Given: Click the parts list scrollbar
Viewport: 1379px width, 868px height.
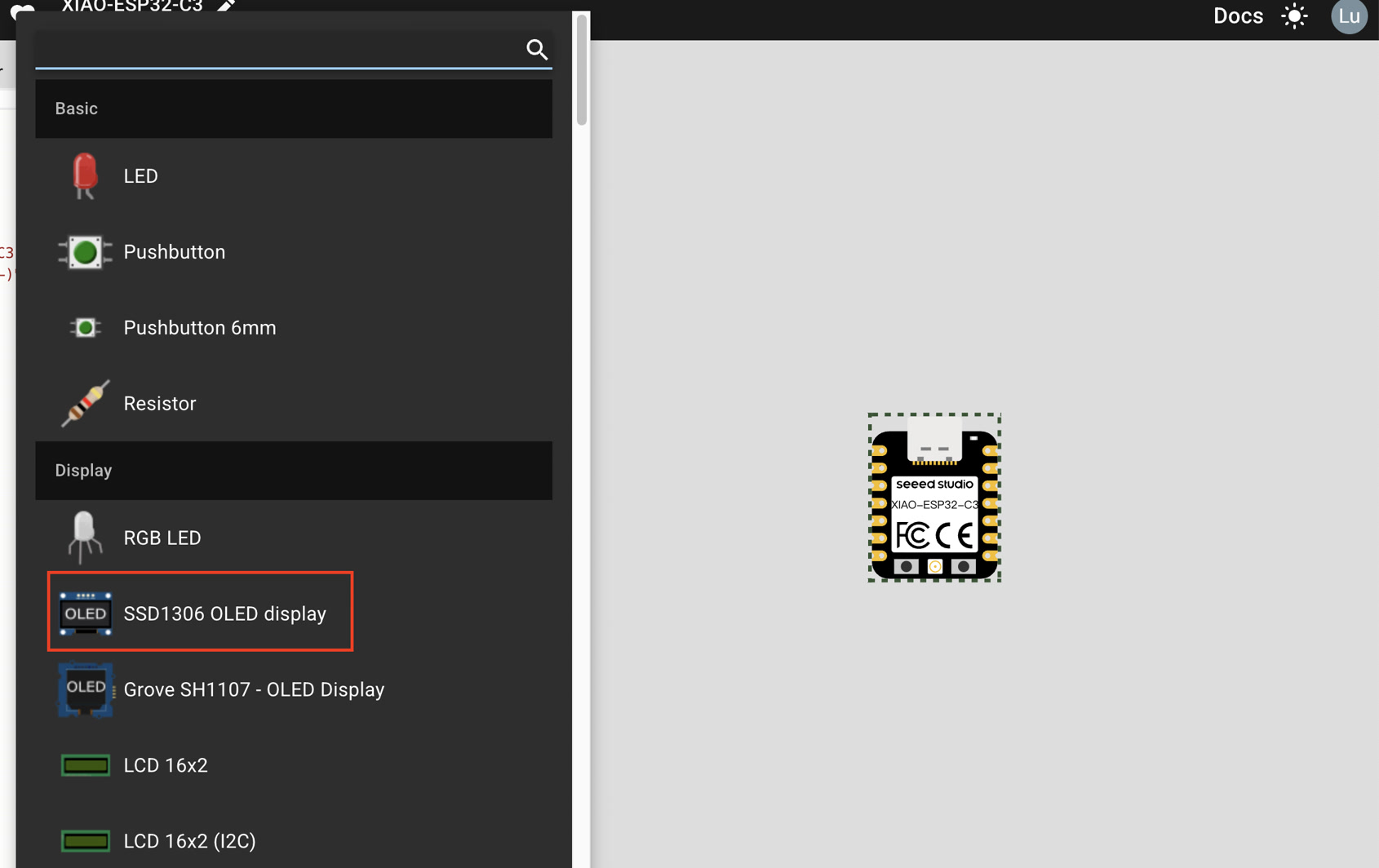Looking at the screenshot, I should click(581, 69).
